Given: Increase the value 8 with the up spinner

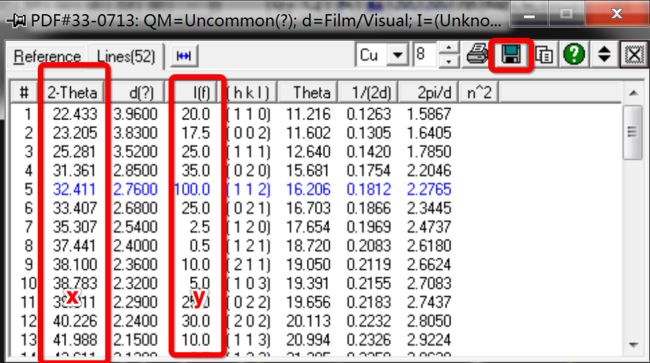Looking at the screenshot, I should click(449, 48).
